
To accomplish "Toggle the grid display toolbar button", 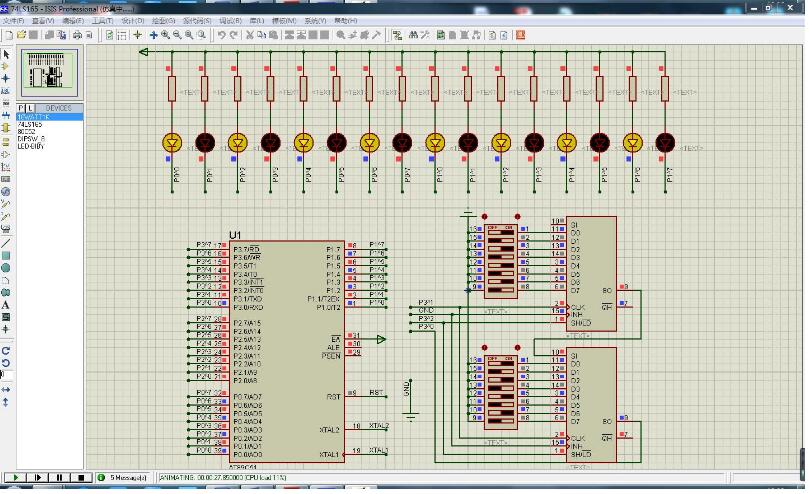I will (x=124, y=34).
